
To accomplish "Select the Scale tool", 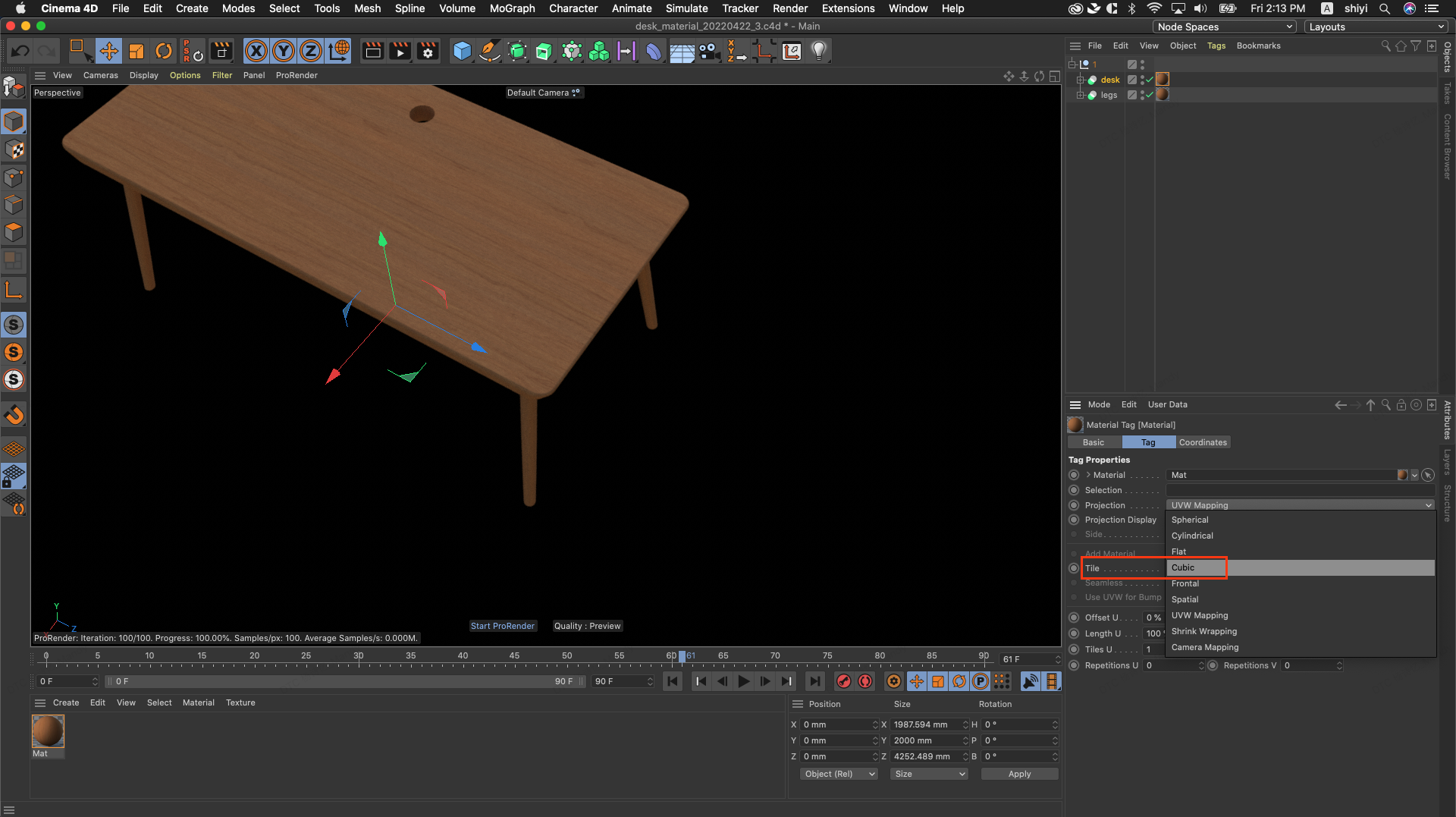I will [136, 52].
